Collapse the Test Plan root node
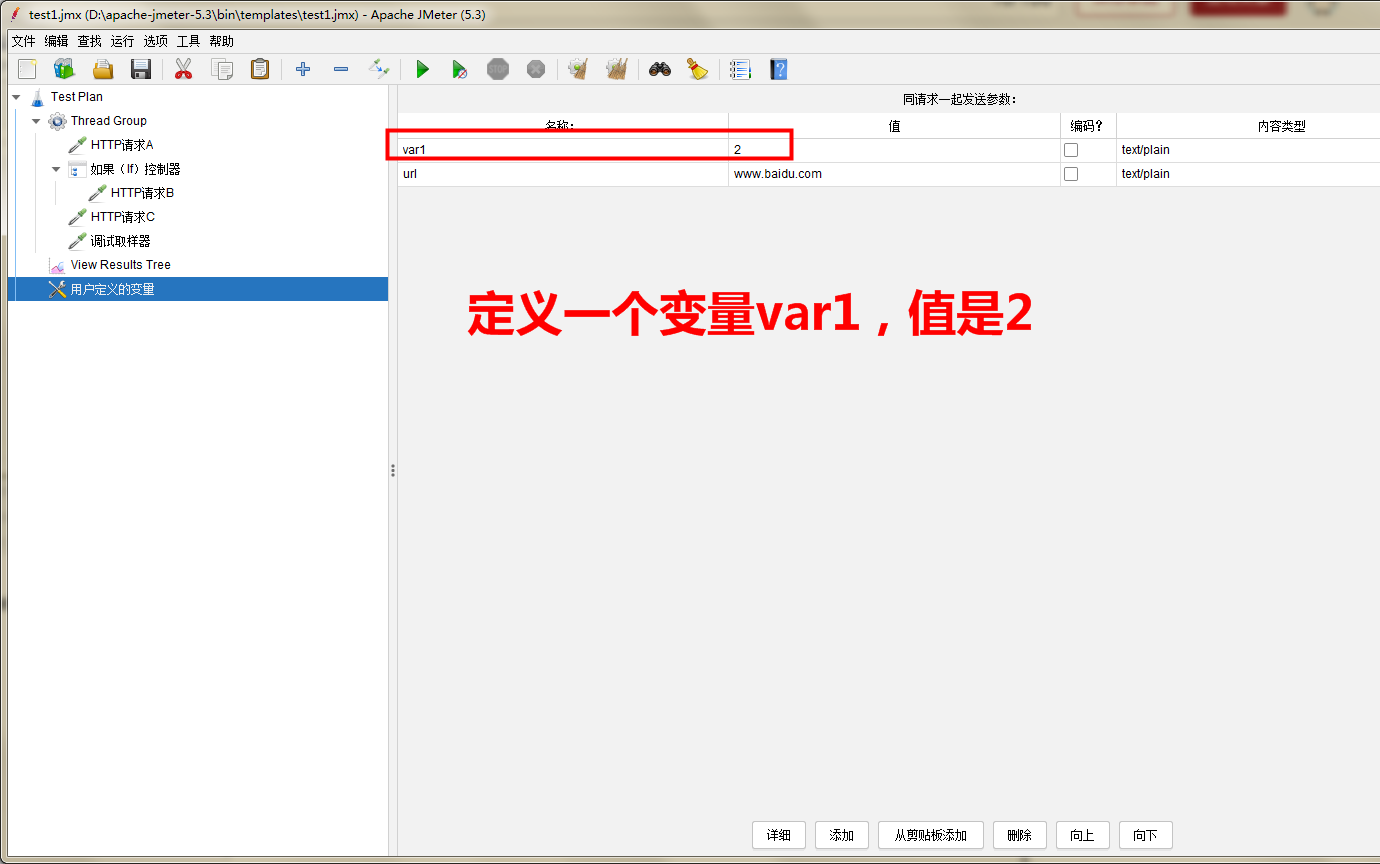1380x864 pixels. pos(14,96)
